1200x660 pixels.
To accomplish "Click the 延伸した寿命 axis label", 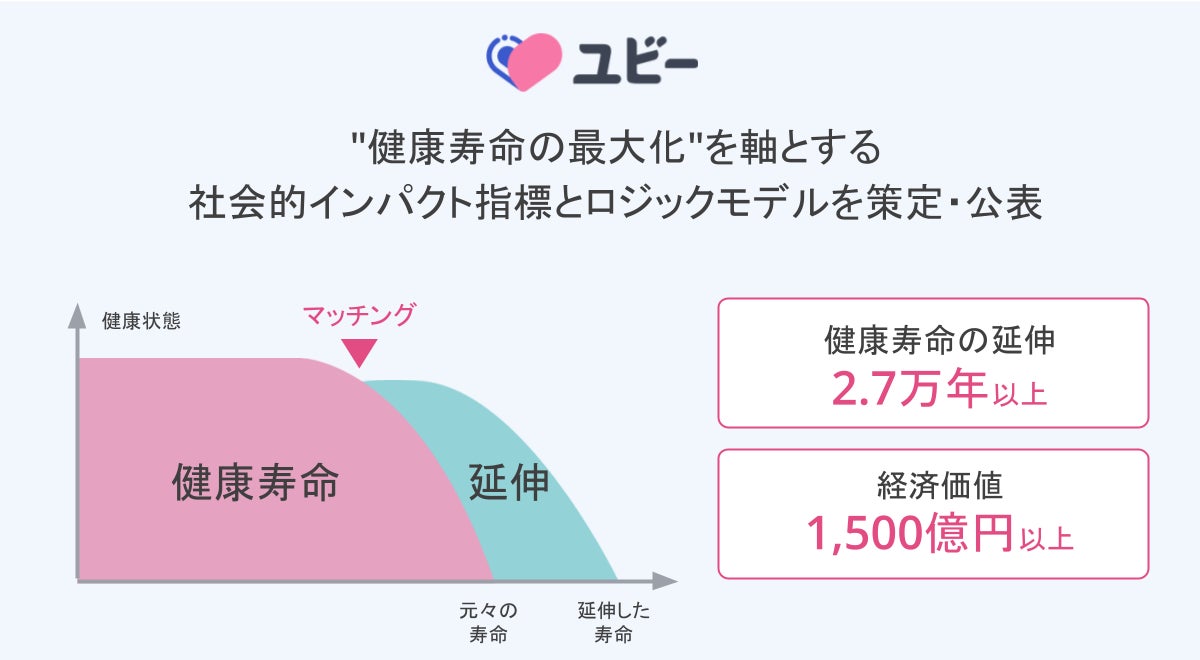I will click(x=614, y=622).
